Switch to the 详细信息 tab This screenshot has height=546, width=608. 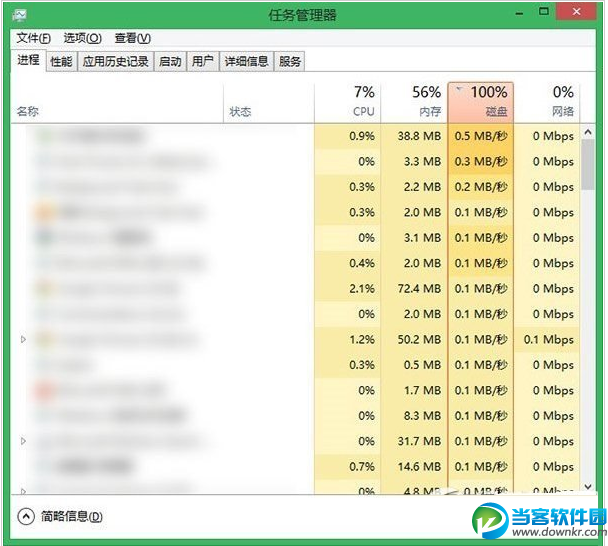point(246,61)
